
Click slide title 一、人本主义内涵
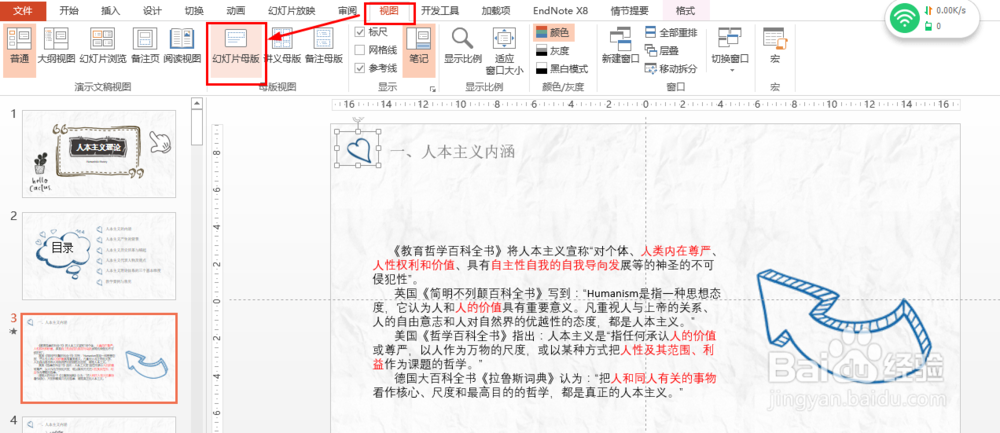click(x=453, y=152)
